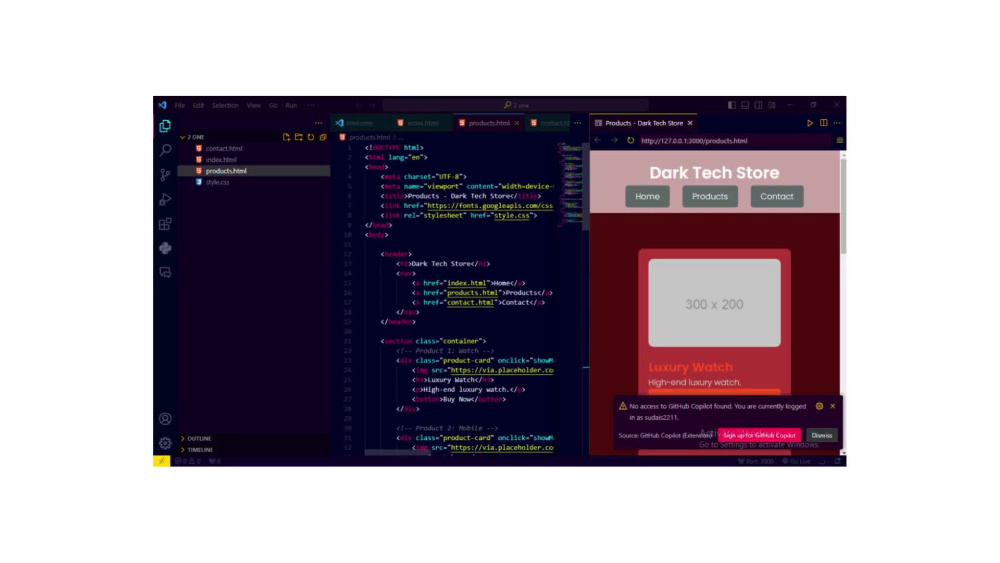Viewport: 1000px width, 563px height.
Task: Open the View menu
Action: [x=254, y=105]
